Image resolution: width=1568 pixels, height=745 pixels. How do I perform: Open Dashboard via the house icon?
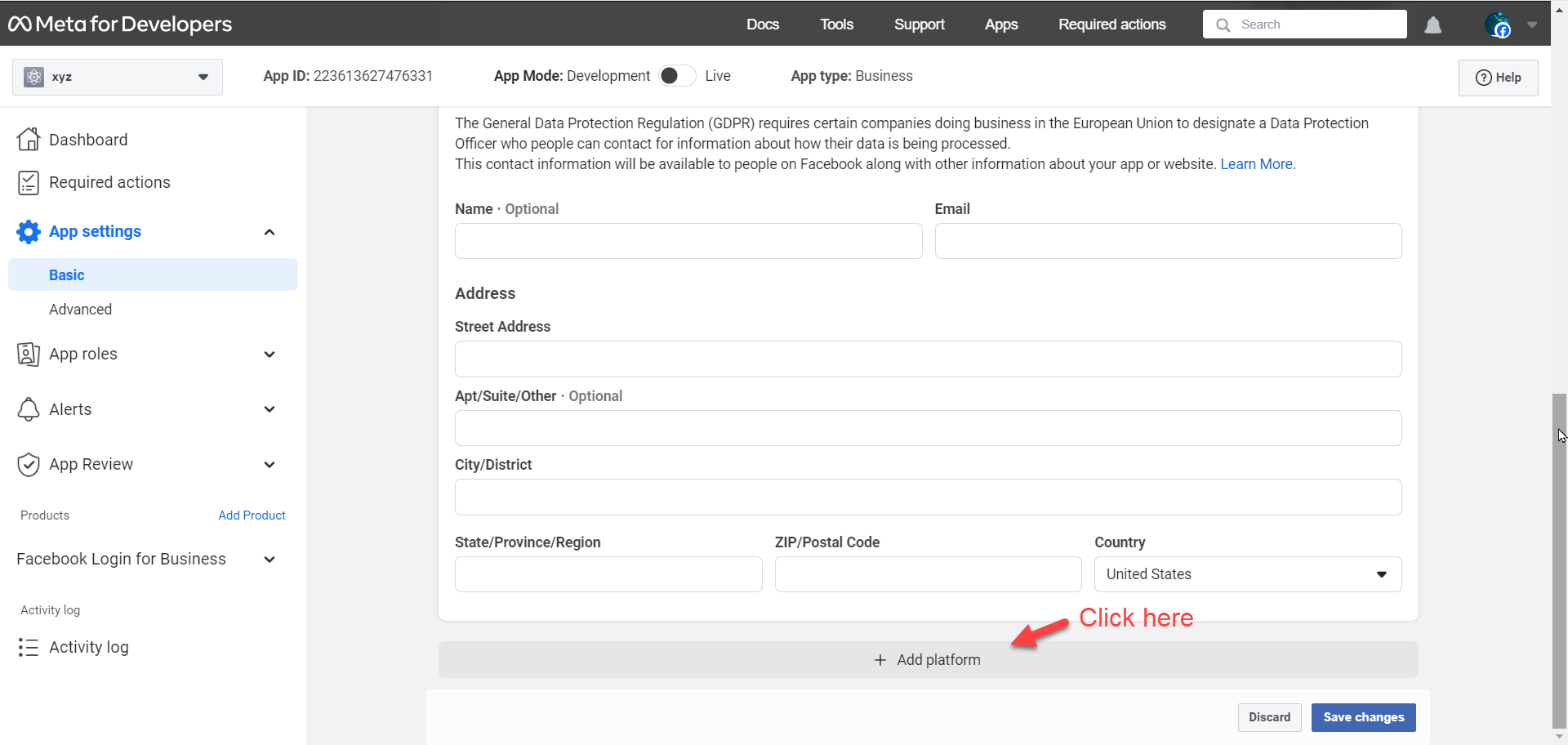(29, 140)
